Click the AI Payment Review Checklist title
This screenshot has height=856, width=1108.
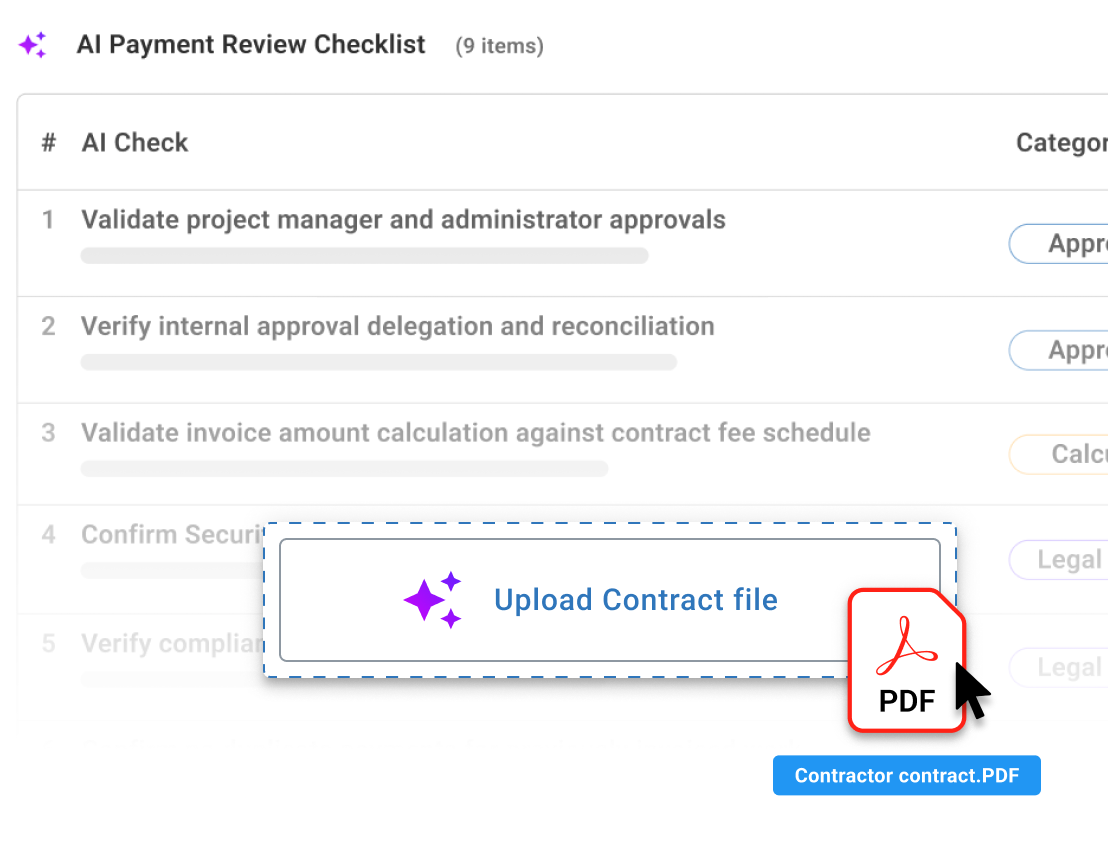pos(251,44)
